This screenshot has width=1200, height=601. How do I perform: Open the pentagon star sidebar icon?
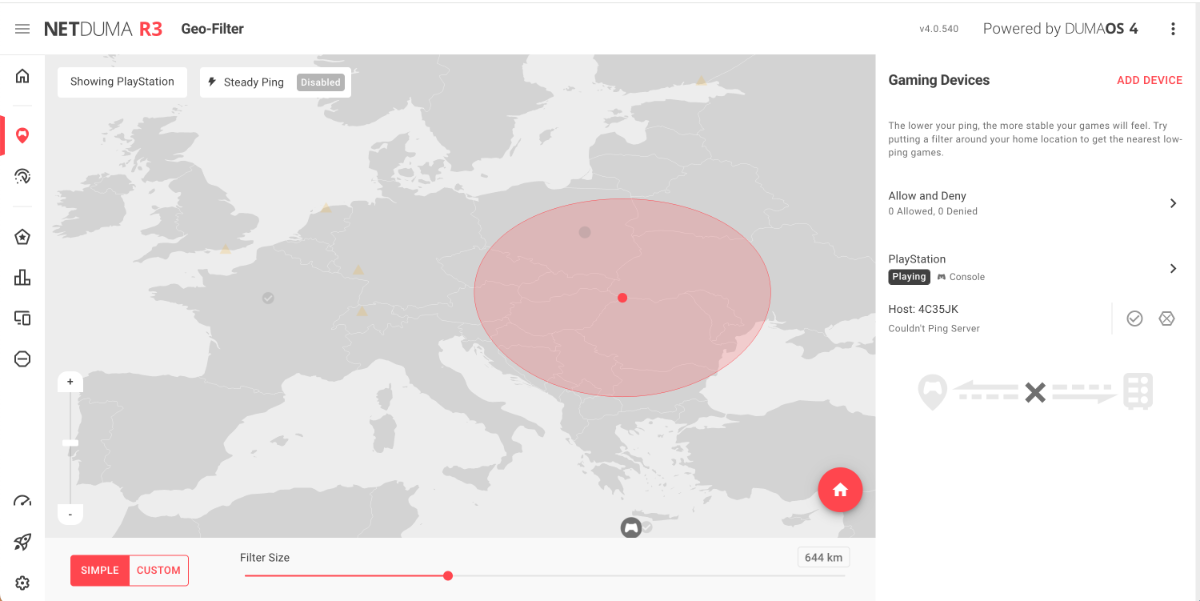(x=22, y=237)
